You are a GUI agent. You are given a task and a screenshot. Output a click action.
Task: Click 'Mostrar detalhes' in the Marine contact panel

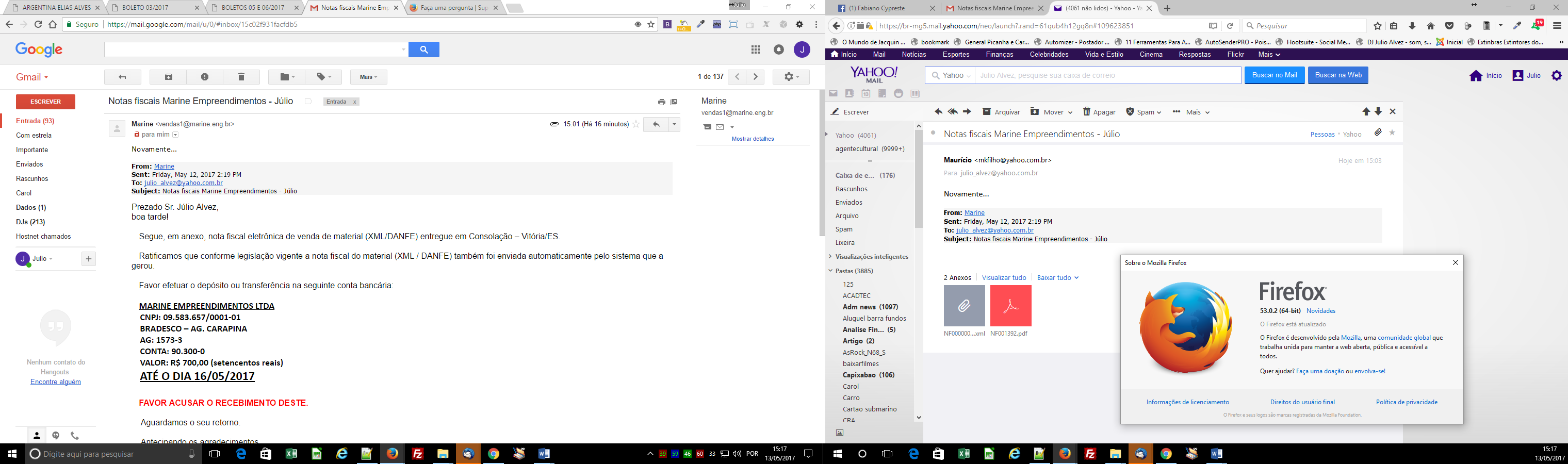753,139
